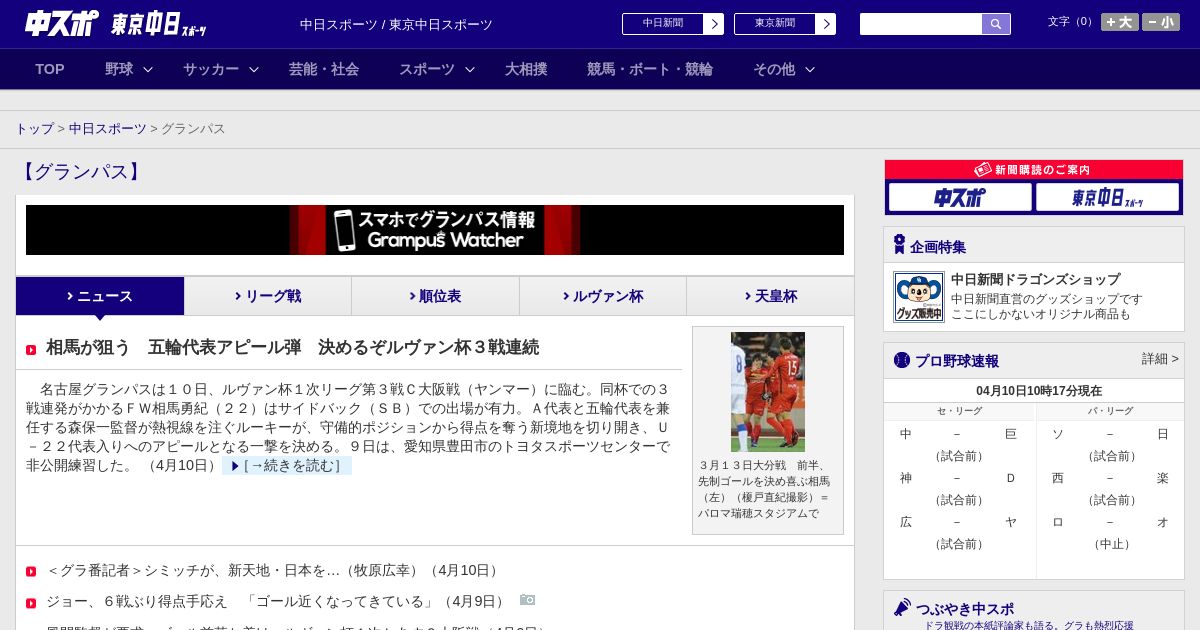Click the パ・リーグ column header
Viewport: 1200px width, 630px height.
(x=1110, y=411)
